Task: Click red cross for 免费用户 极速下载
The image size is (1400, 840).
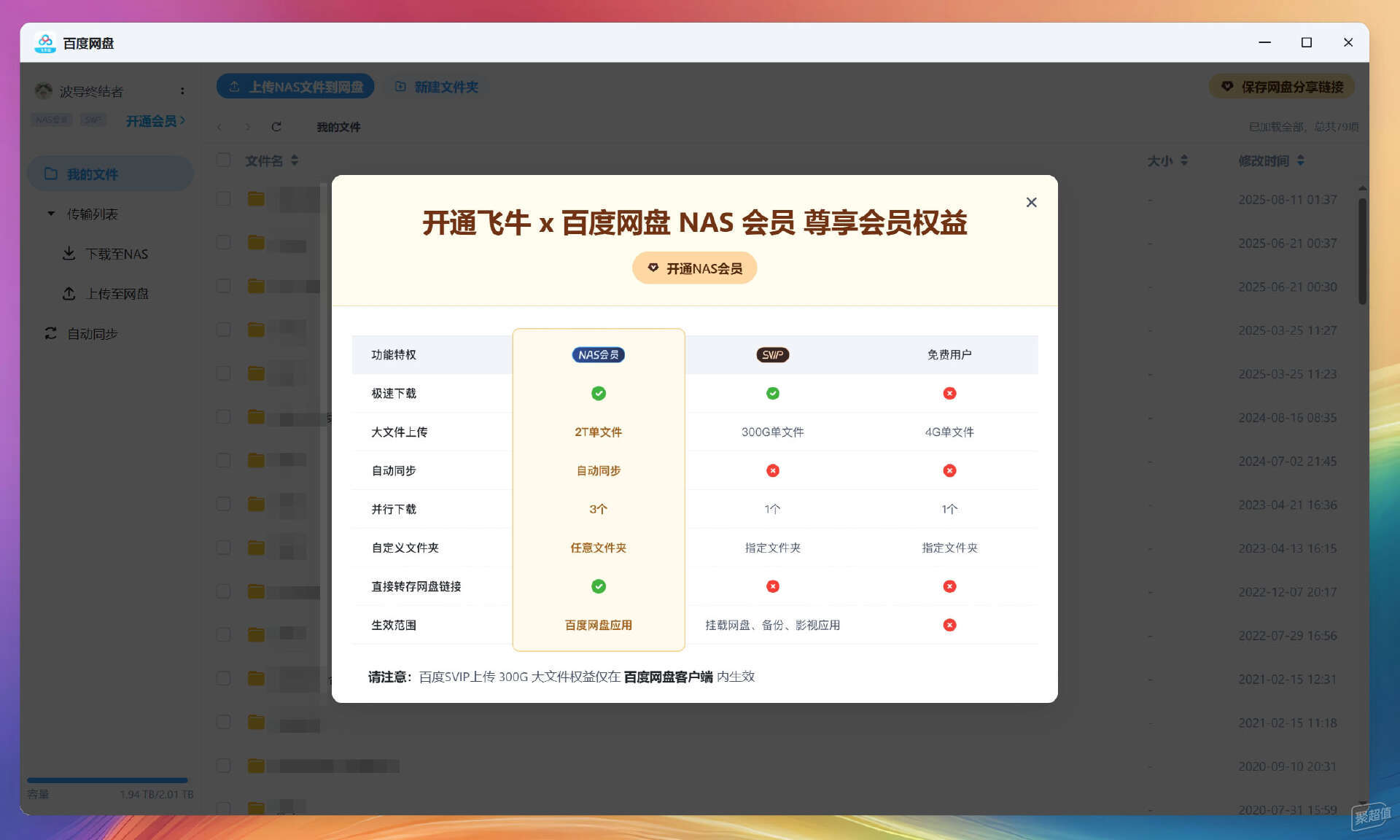Action: click(x=949, y=394)
